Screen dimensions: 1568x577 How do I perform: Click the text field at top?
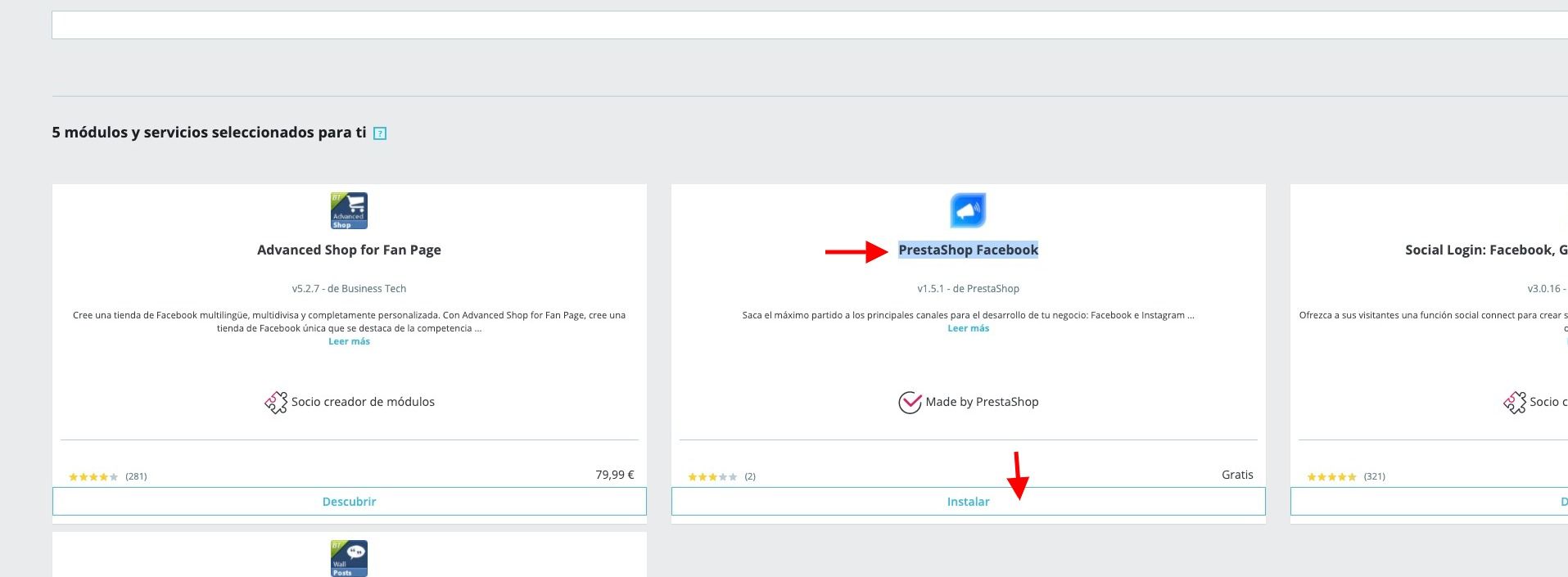click(810, 25)
